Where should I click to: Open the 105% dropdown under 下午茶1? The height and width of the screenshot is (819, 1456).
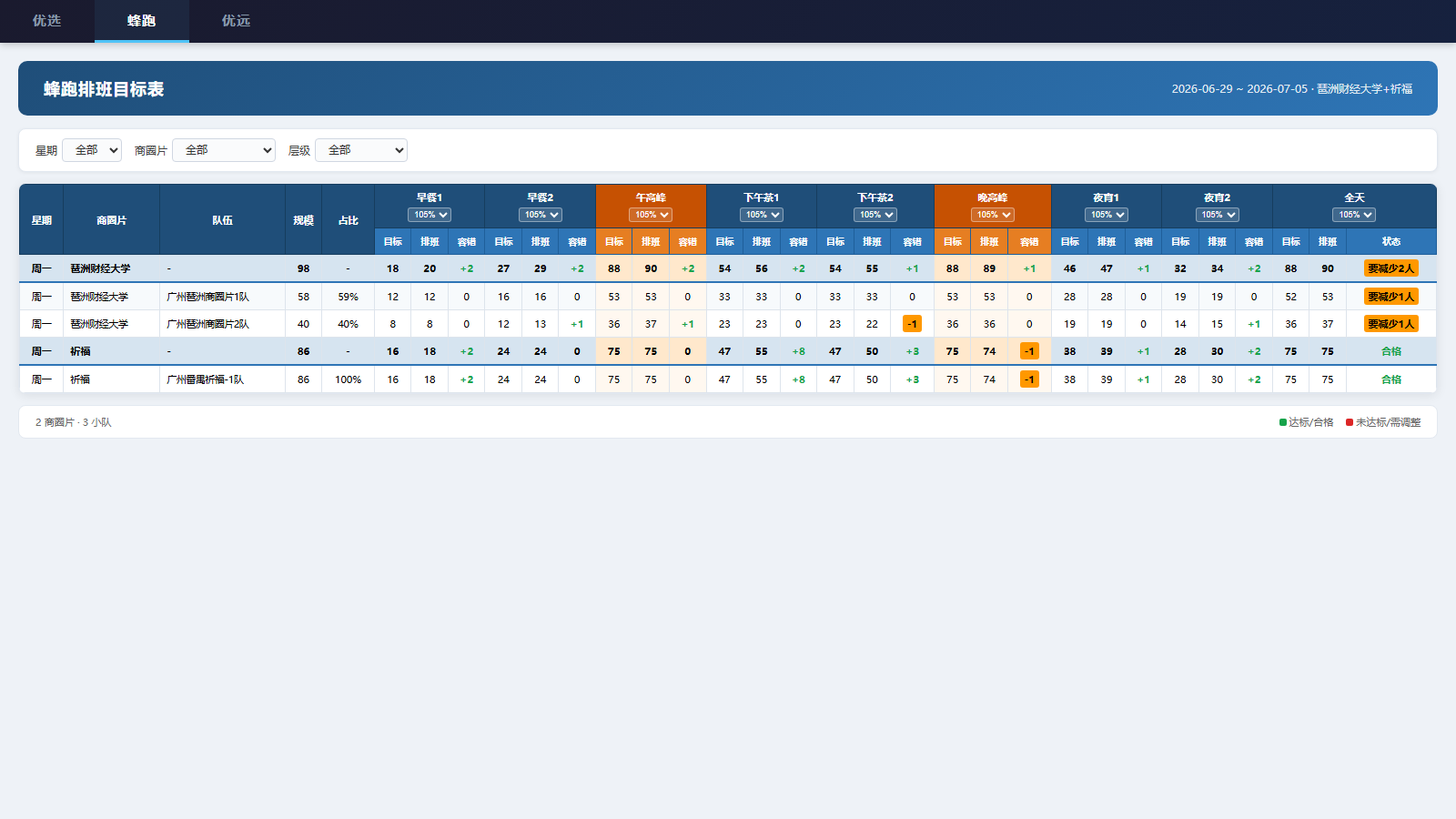[762, 215]
